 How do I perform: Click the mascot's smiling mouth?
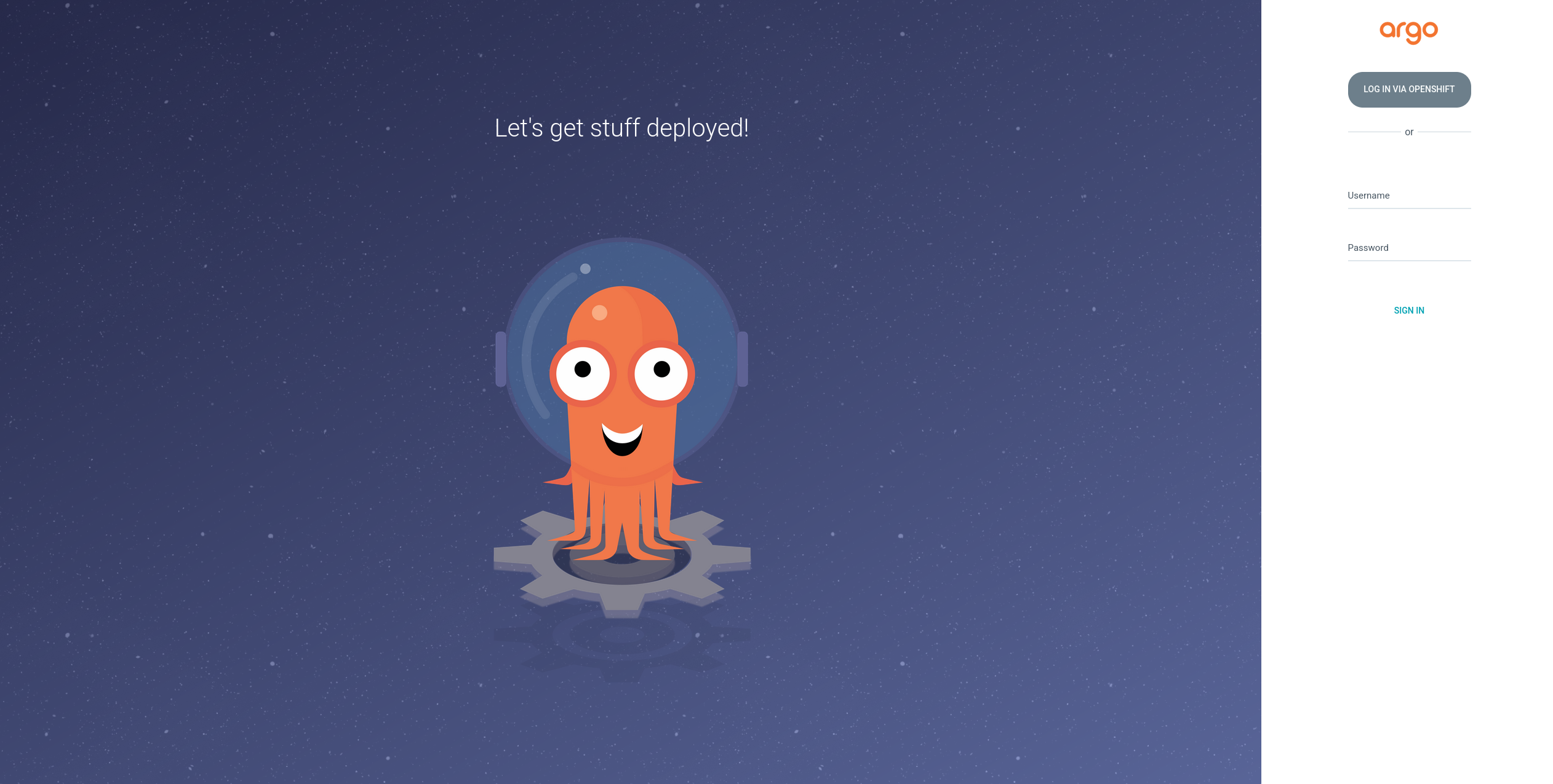[622, 440]
